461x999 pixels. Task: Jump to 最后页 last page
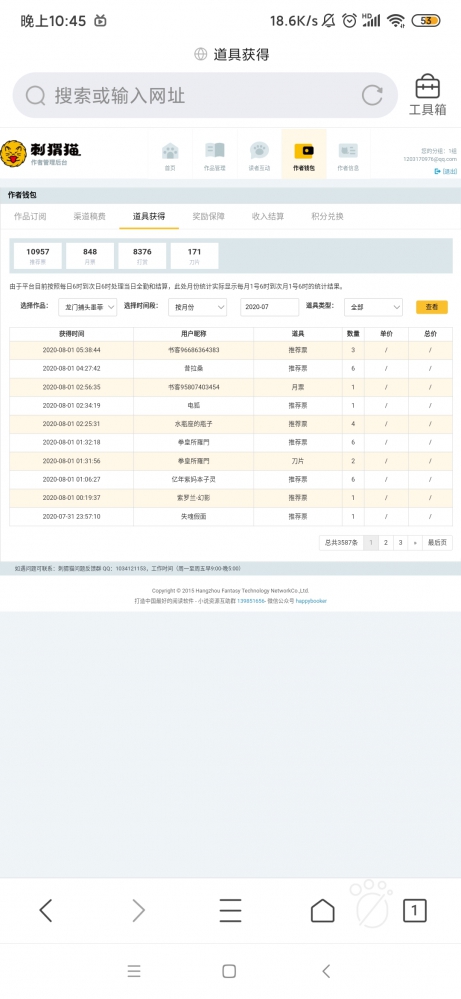pyautogui.click(x=437, y=543)
